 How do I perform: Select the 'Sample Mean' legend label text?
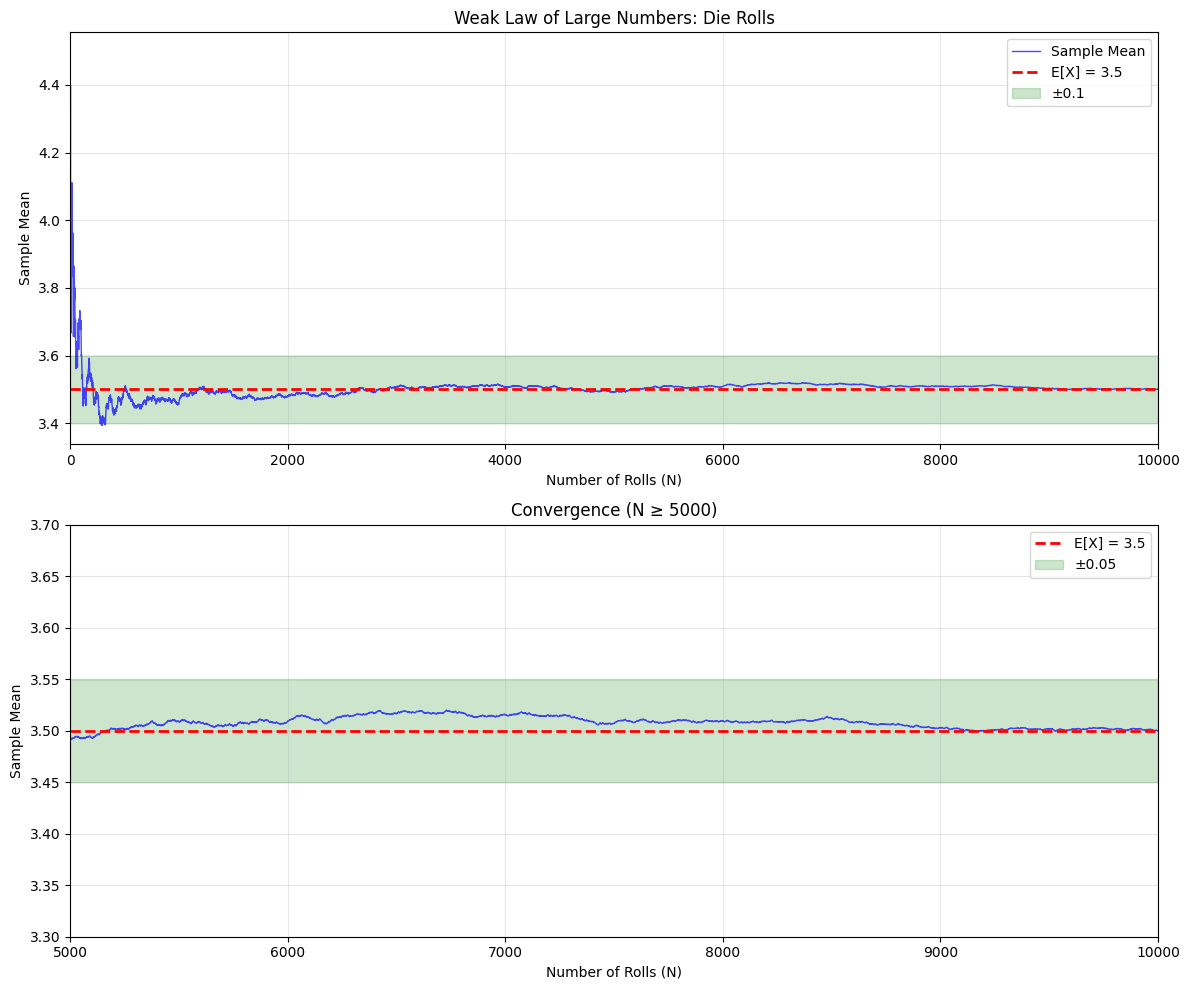(x=1097, y=51)
